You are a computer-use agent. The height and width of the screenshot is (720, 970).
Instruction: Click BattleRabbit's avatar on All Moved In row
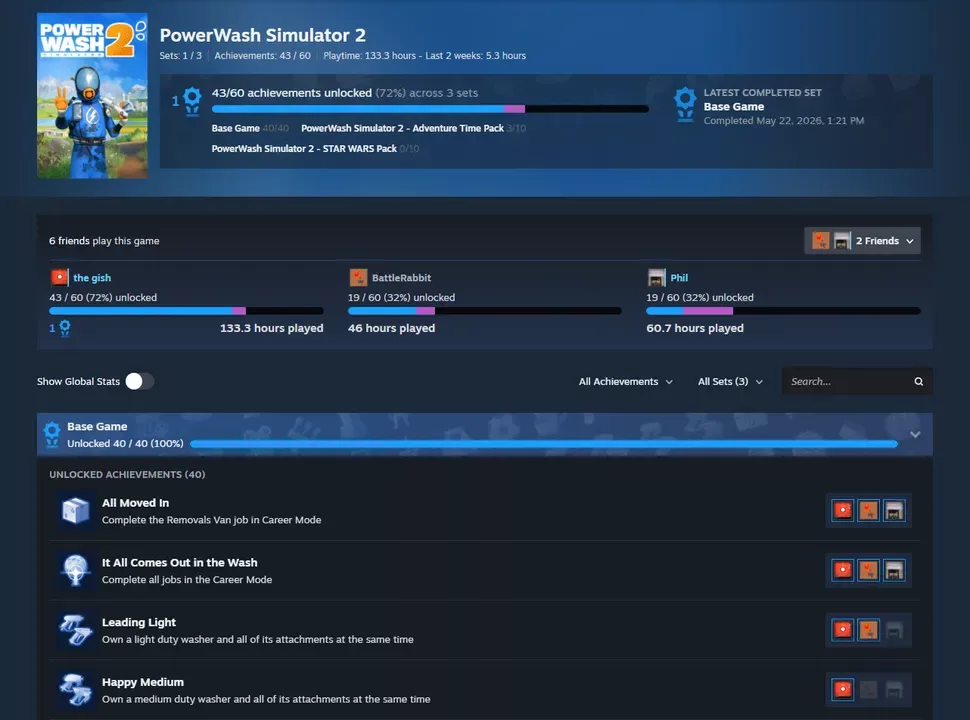pyautogui.click(x=869, y=511)
